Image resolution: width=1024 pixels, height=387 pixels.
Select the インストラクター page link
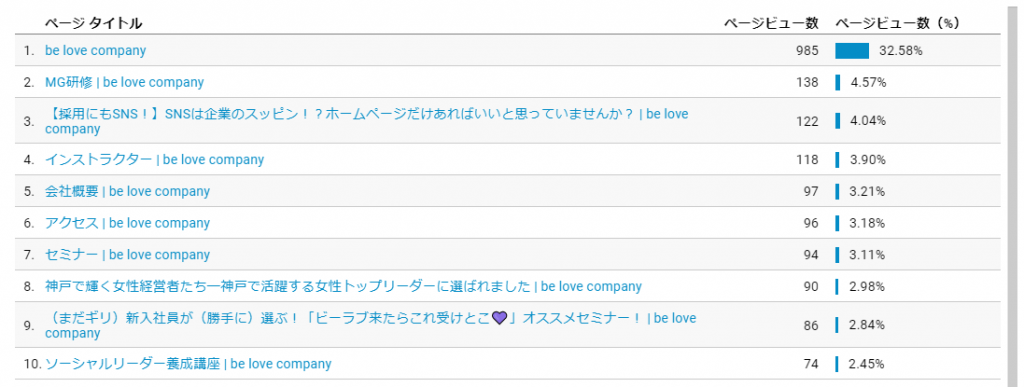[154, 159]
